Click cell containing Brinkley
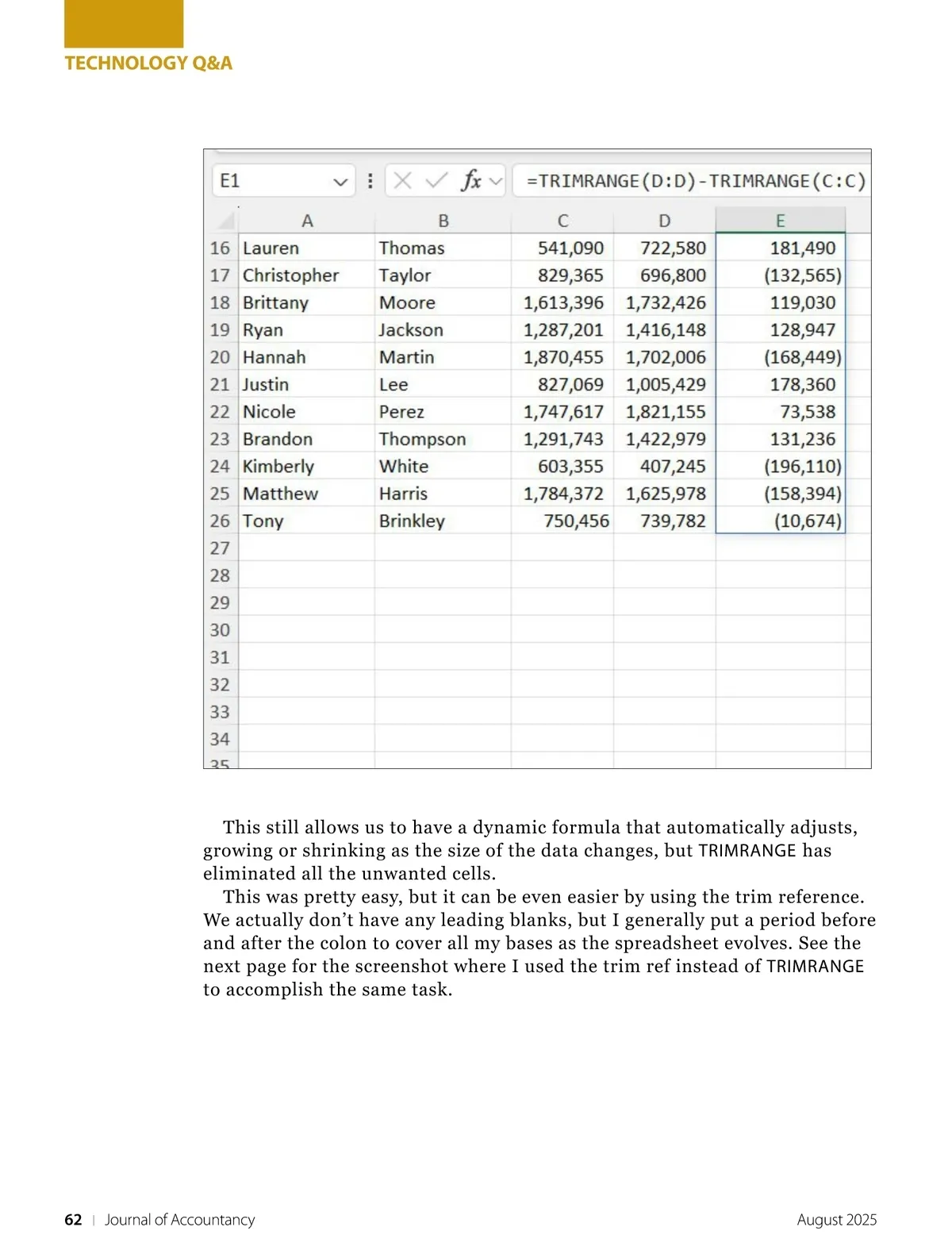 click(412, 521)
